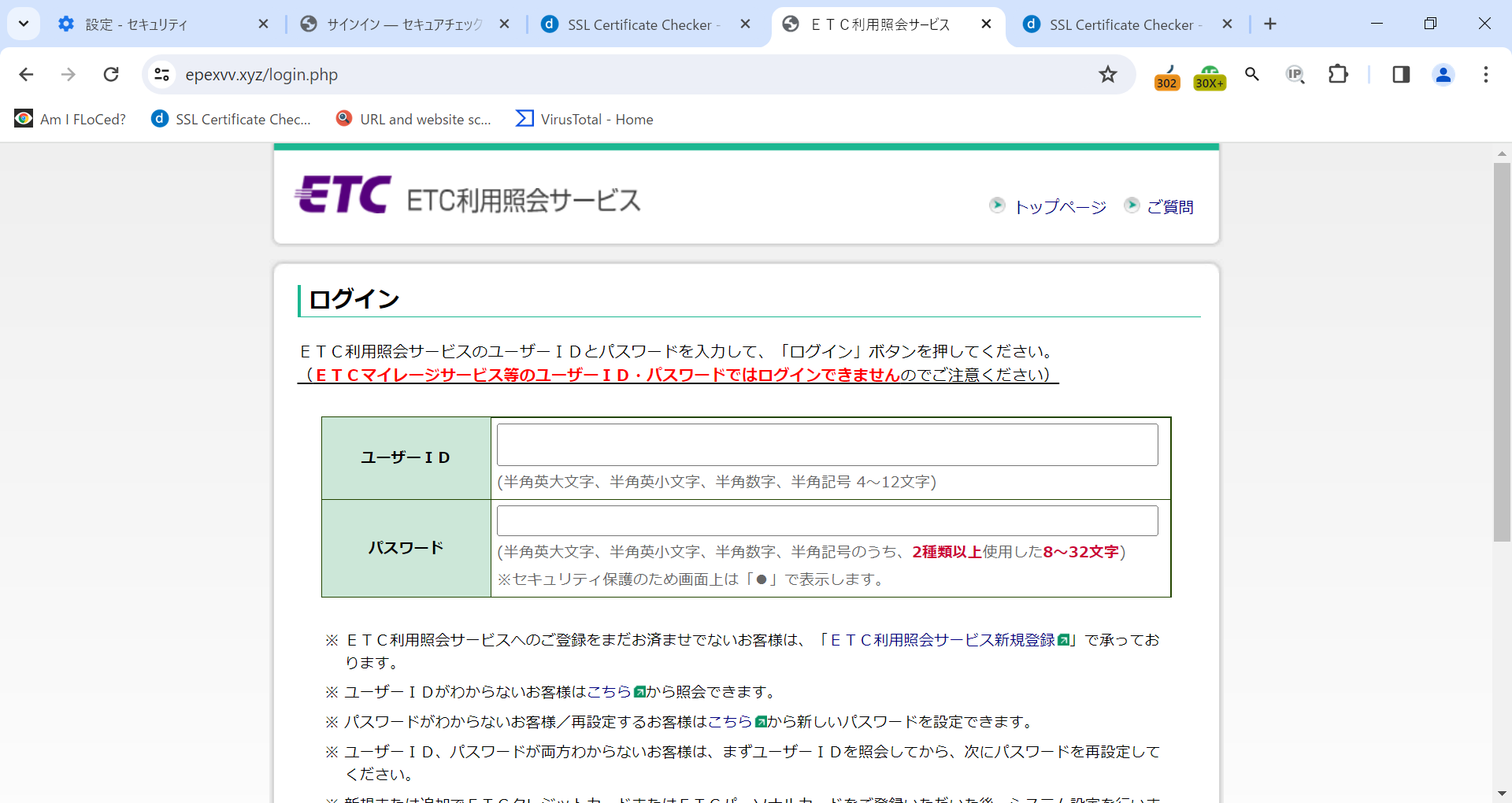Focus the パスワード input field

click(827, 520)
